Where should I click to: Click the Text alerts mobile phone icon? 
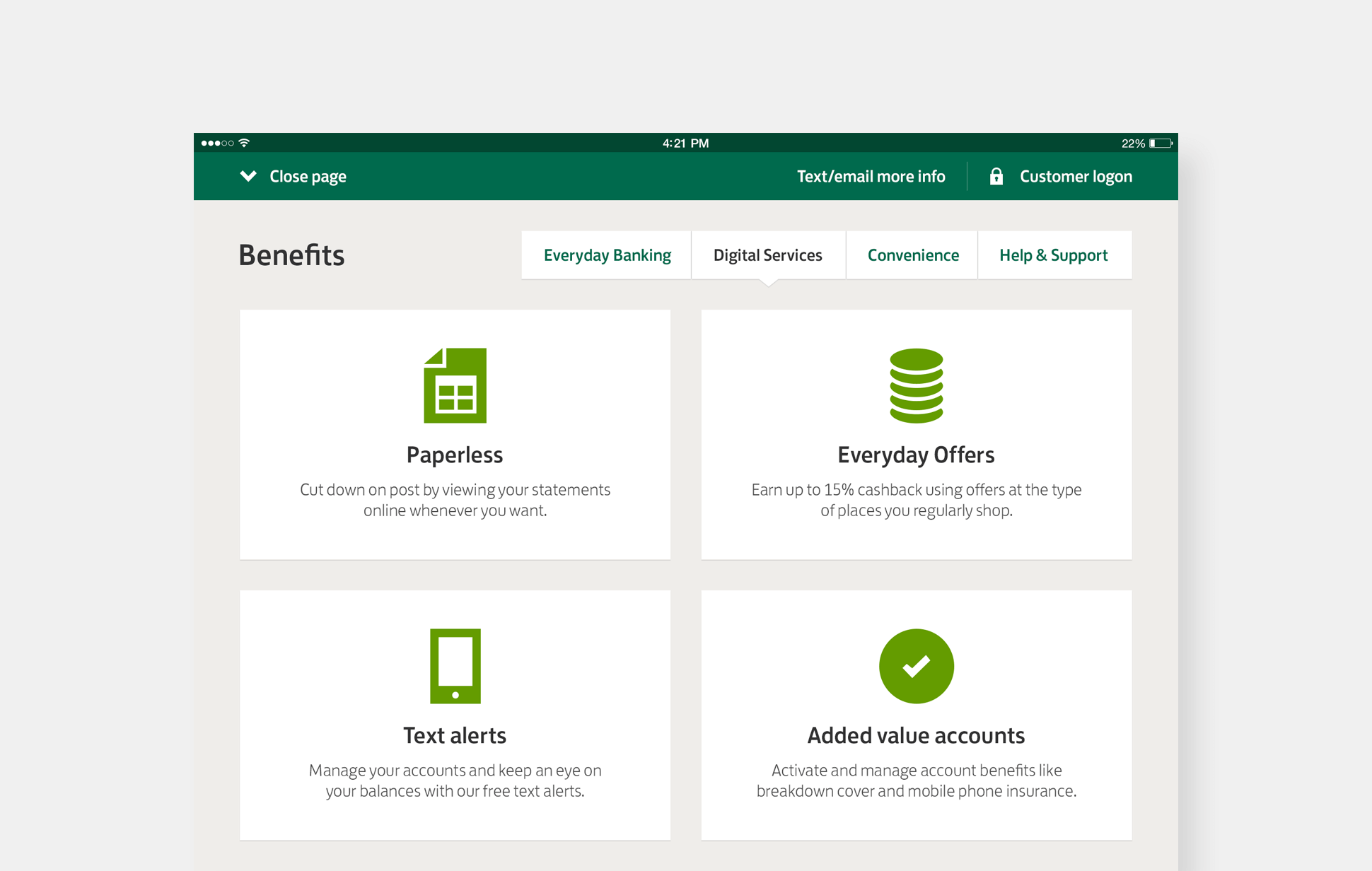click(x=455, y=665)
